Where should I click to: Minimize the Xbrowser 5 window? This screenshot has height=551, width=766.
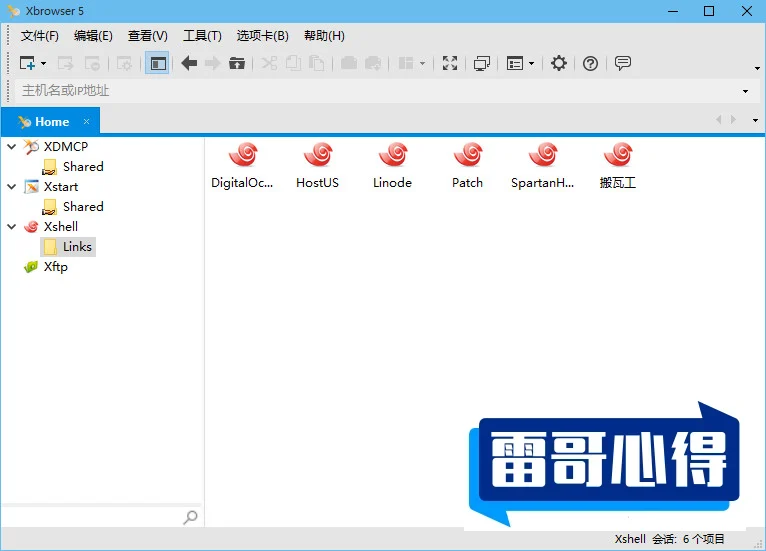click(x=673, y=11)
